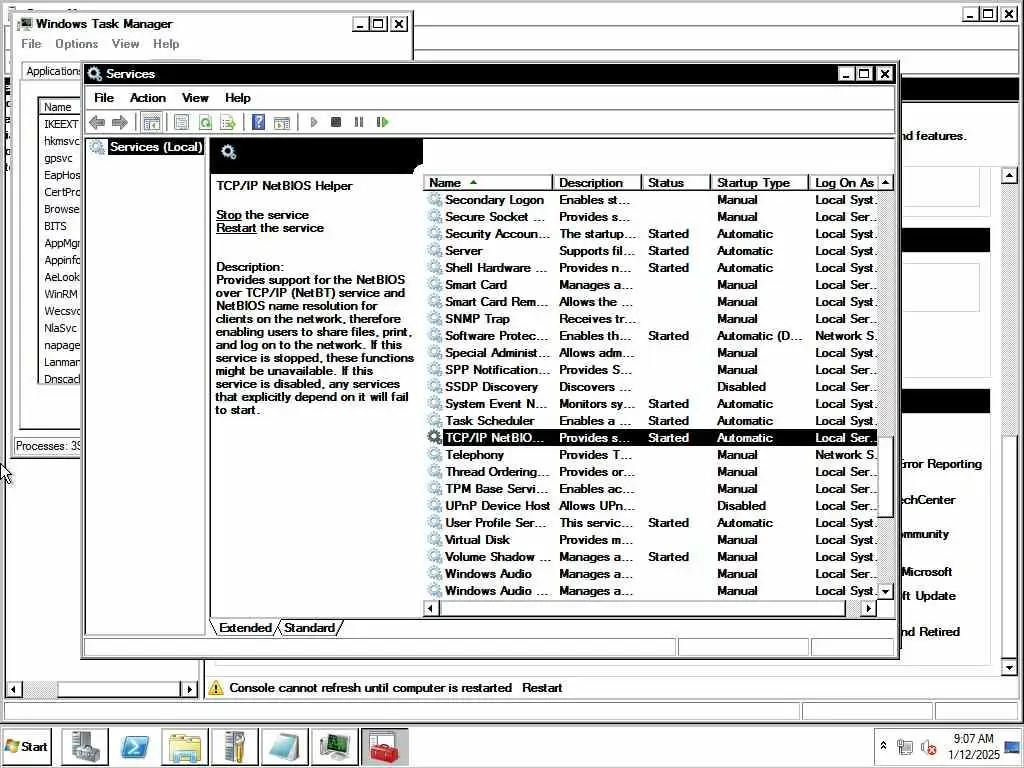The height and width of the screenshot is (768, 1024).
Task: Click Name column header in Task Manager
Action: [59, 107]
